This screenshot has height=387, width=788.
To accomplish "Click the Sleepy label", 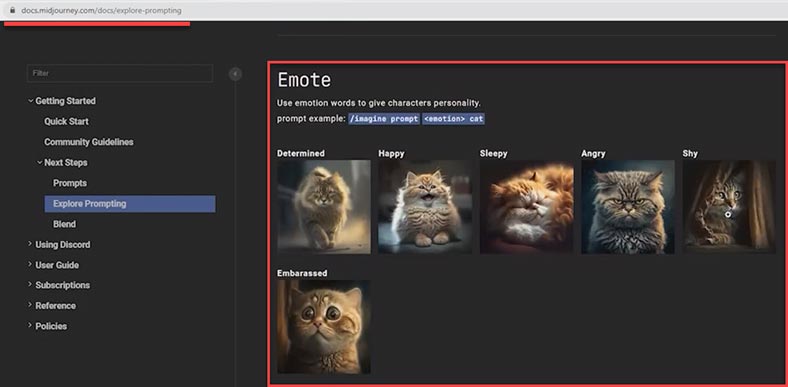I will pos(494,153).
